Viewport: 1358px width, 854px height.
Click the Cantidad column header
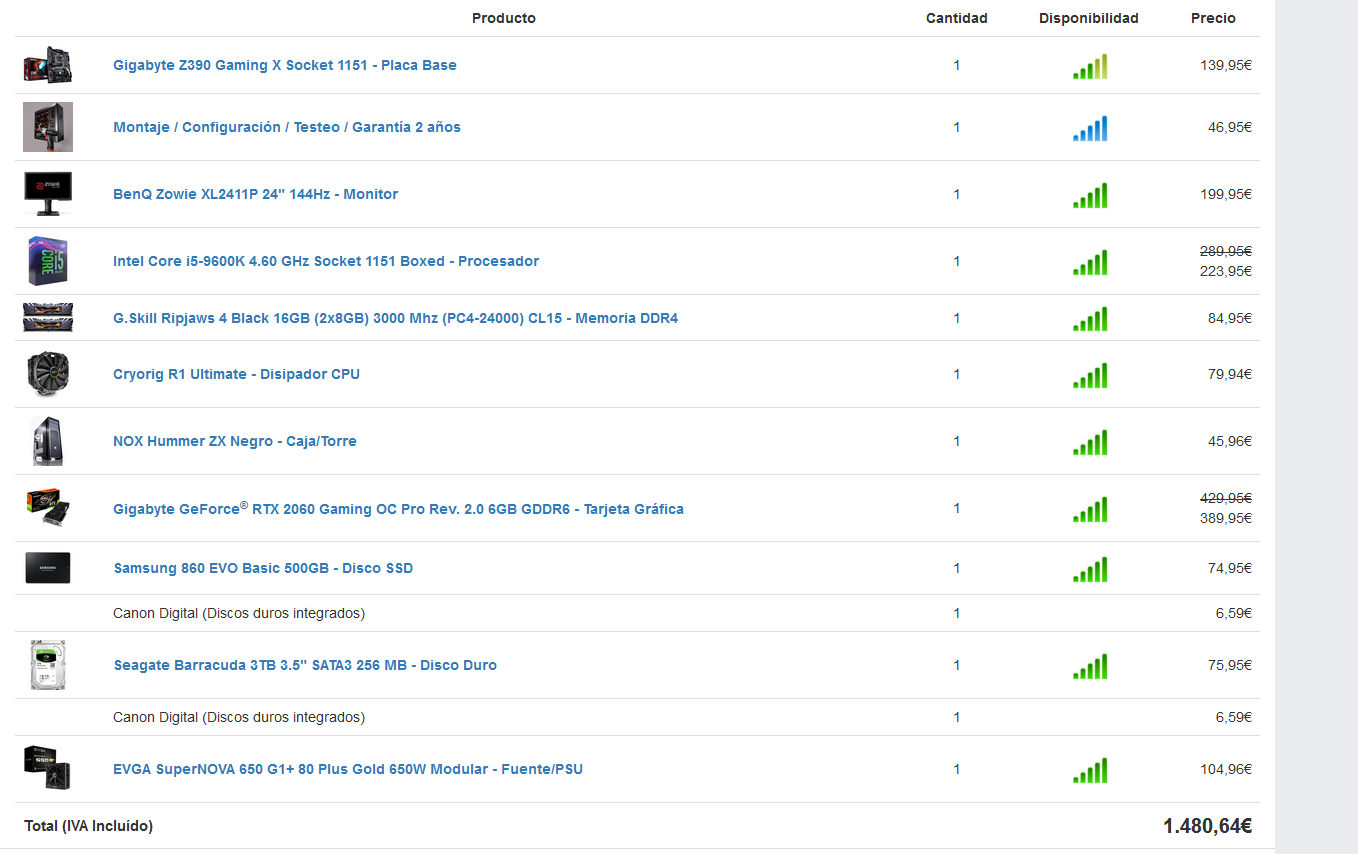(957, 18)
